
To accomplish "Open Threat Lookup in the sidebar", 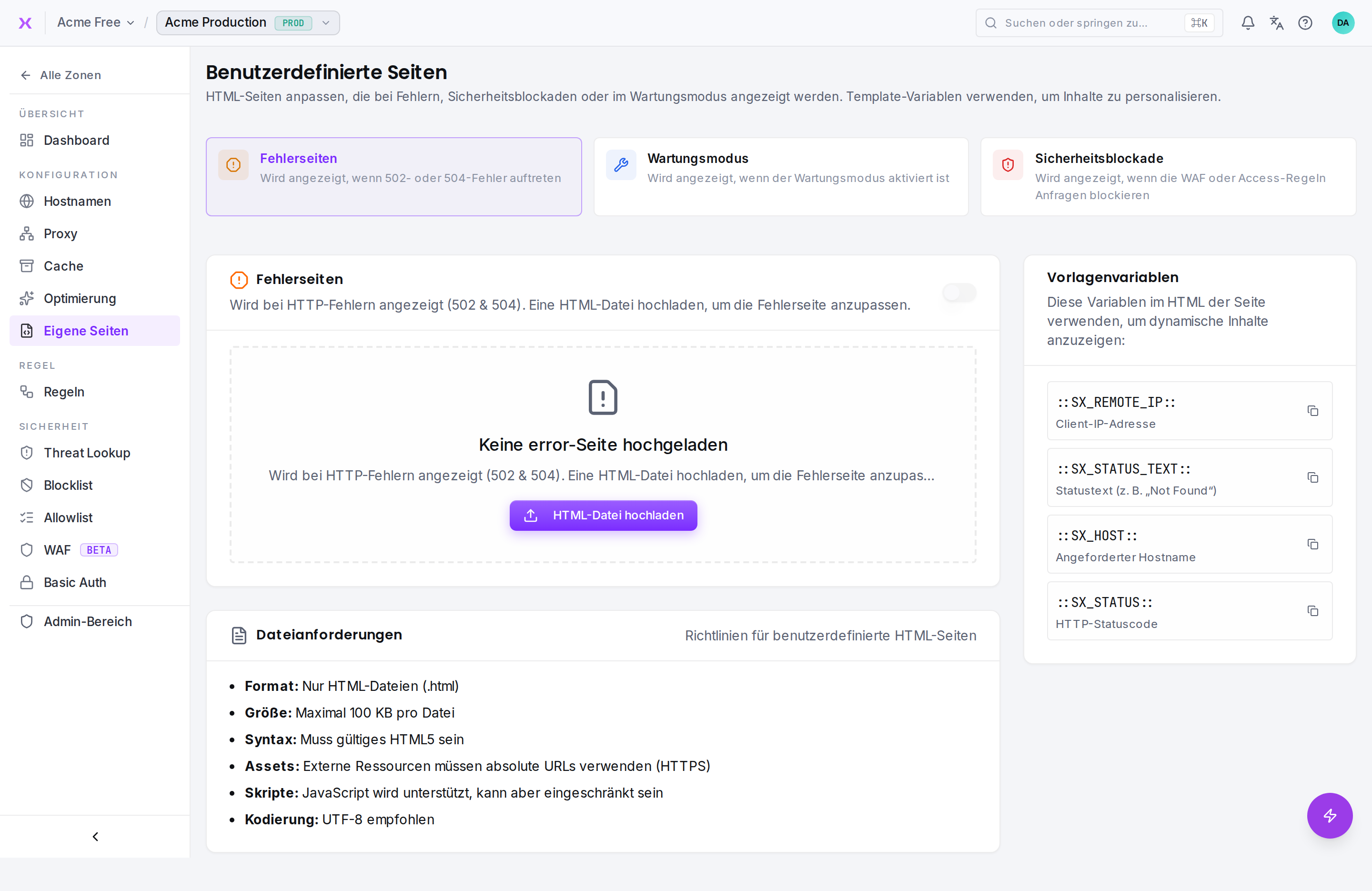I will pyautogui.click(x=94, y=453).
